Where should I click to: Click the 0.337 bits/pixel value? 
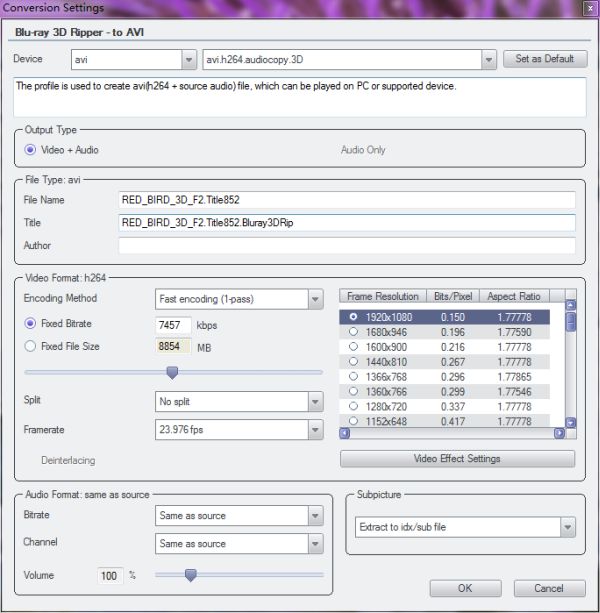[x=453, y=407]
